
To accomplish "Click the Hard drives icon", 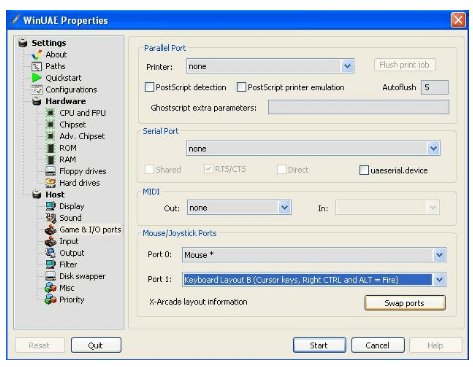I will pyautogui.click(x=50, y=183).
